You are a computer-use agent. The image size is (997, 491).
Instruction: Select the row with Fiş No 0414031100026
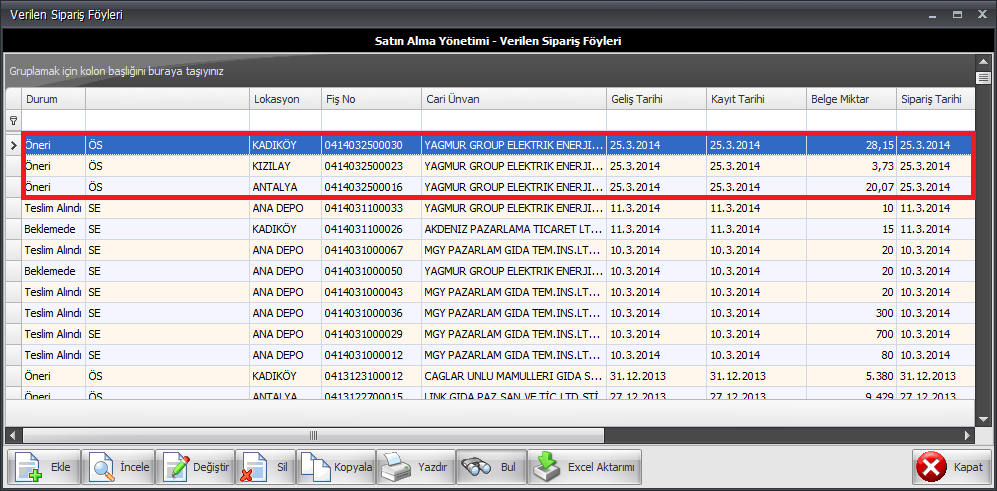(x=370, y=229)
